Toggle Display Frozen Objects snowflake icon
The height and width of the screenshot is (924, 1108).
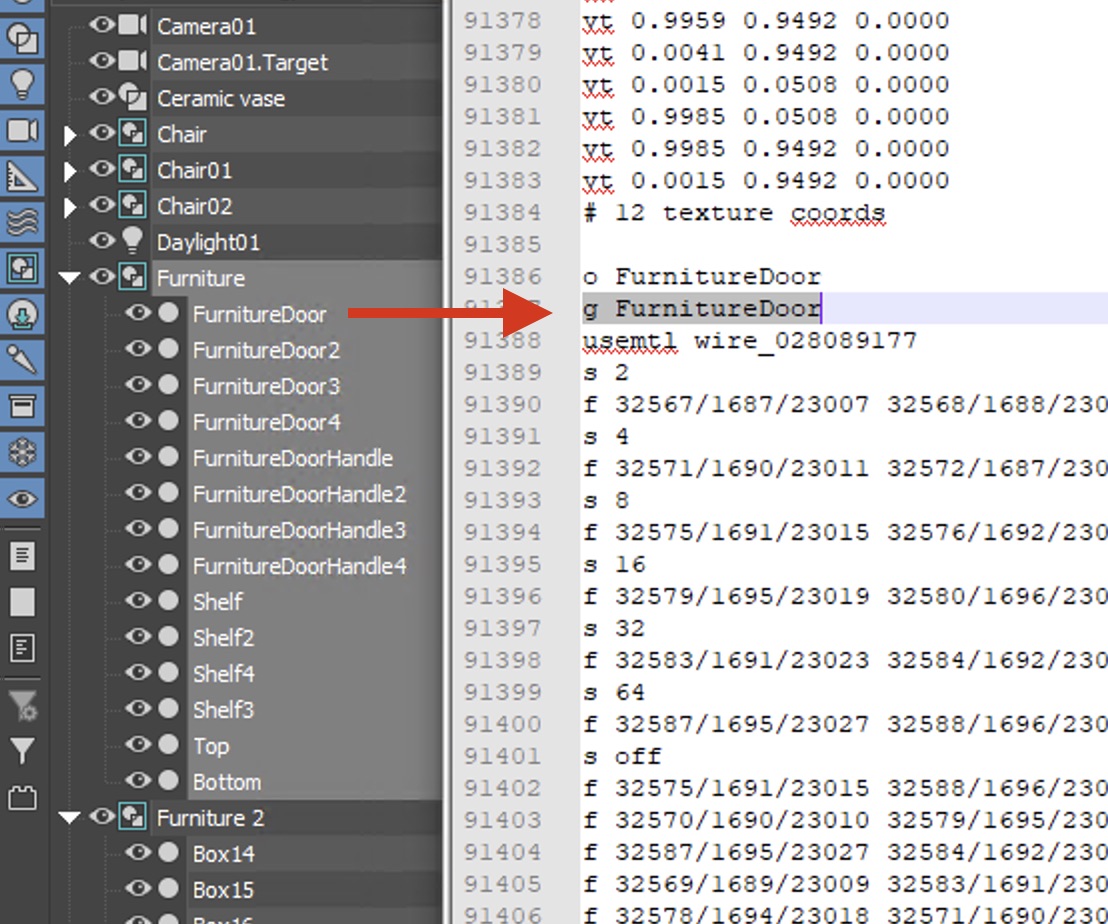click(x=21, y=452)
